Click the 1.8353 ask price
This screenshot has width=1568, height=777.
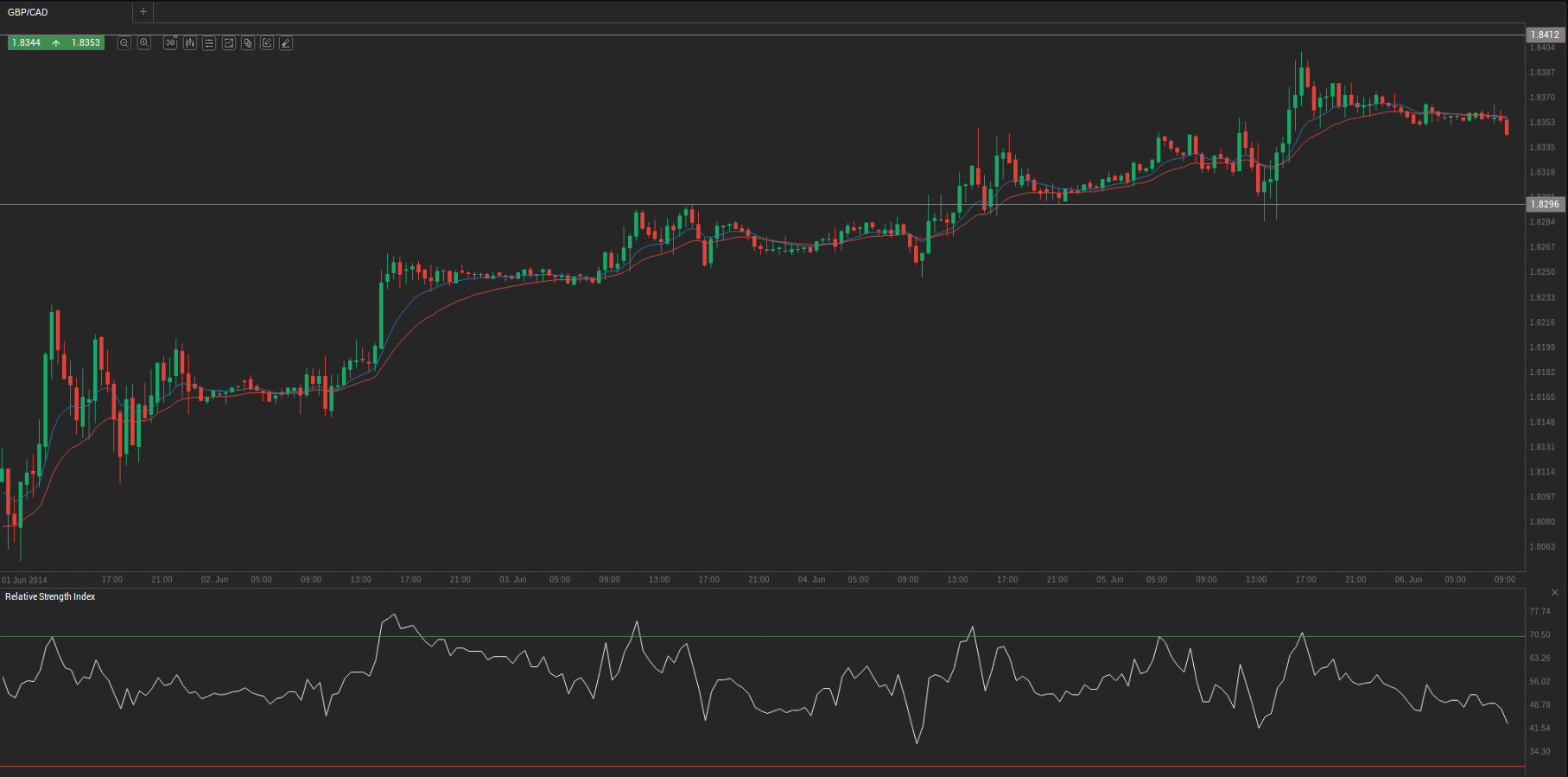click(86, 42)
